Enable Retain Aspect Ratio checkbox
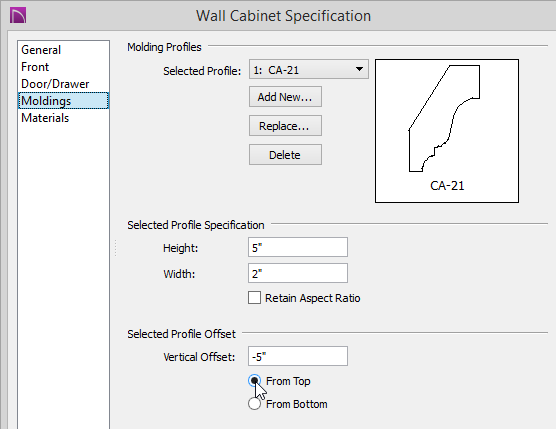The height and width of the screenshot is (429, 556). [254, 298]
